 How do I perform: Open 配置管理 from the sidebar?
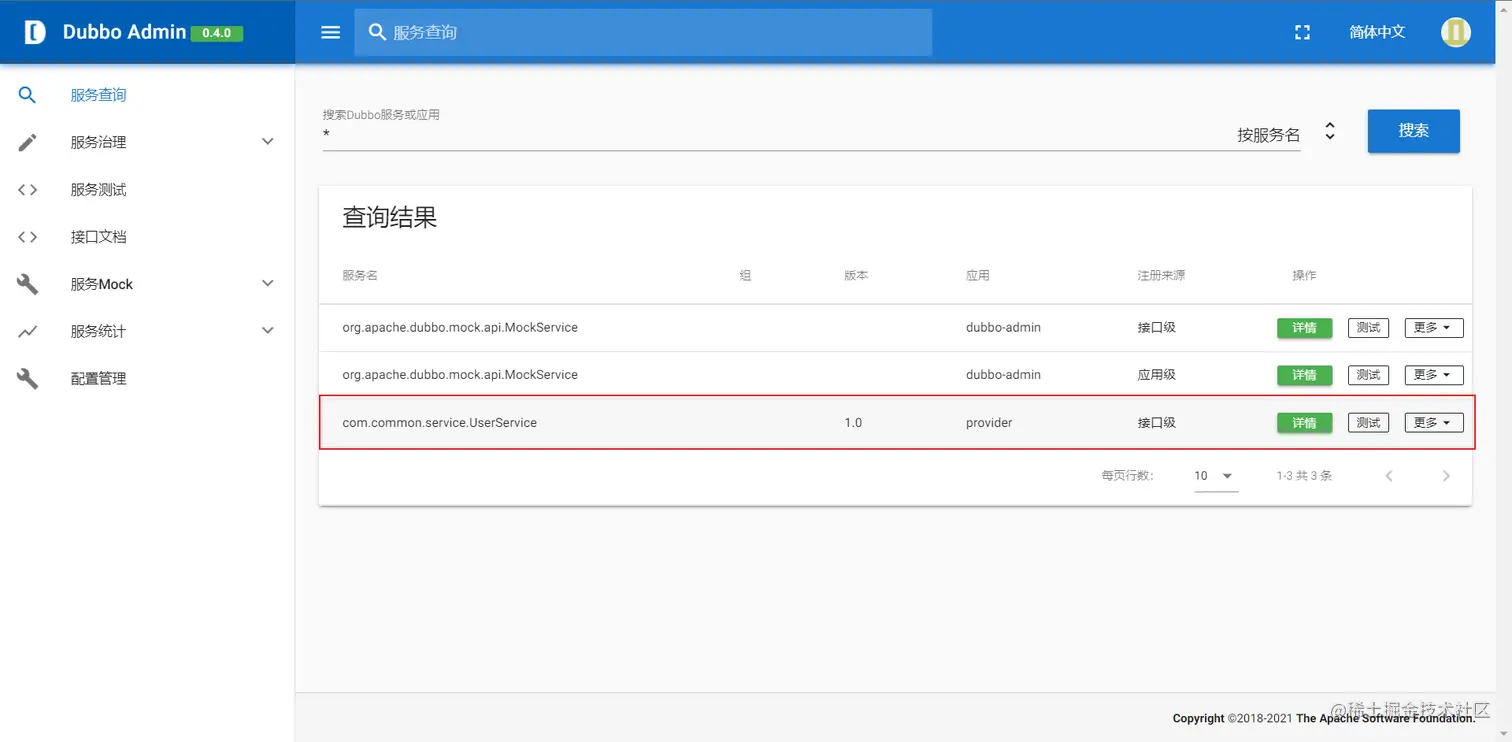[98, 379]
